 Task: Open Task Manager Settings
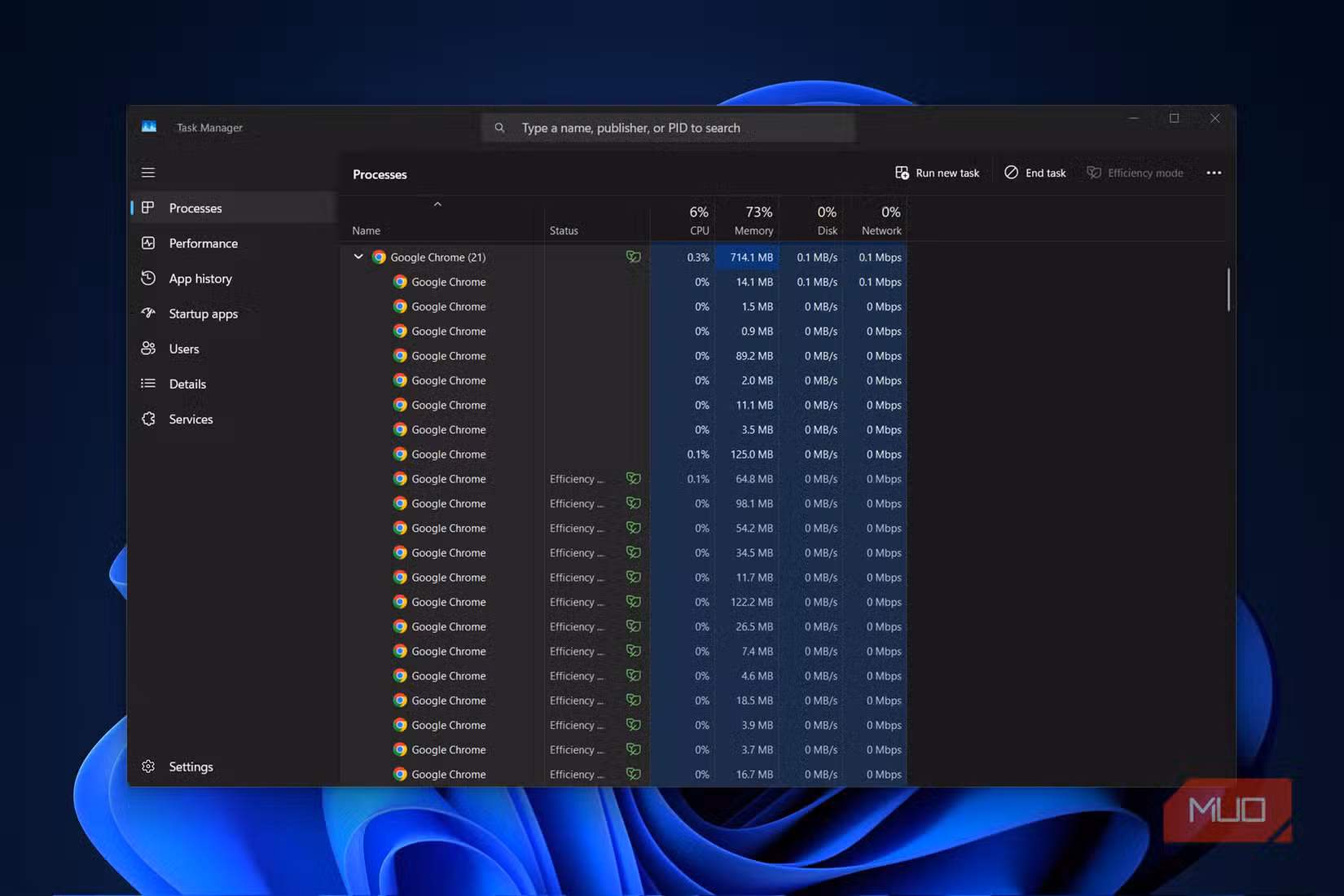pos(234,766)
